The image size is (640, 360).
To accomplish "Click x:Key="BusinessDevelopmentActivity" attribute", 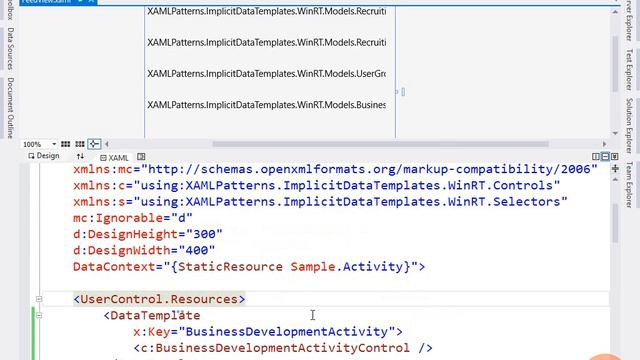I will pyautogui.click(x=268, y=332).
